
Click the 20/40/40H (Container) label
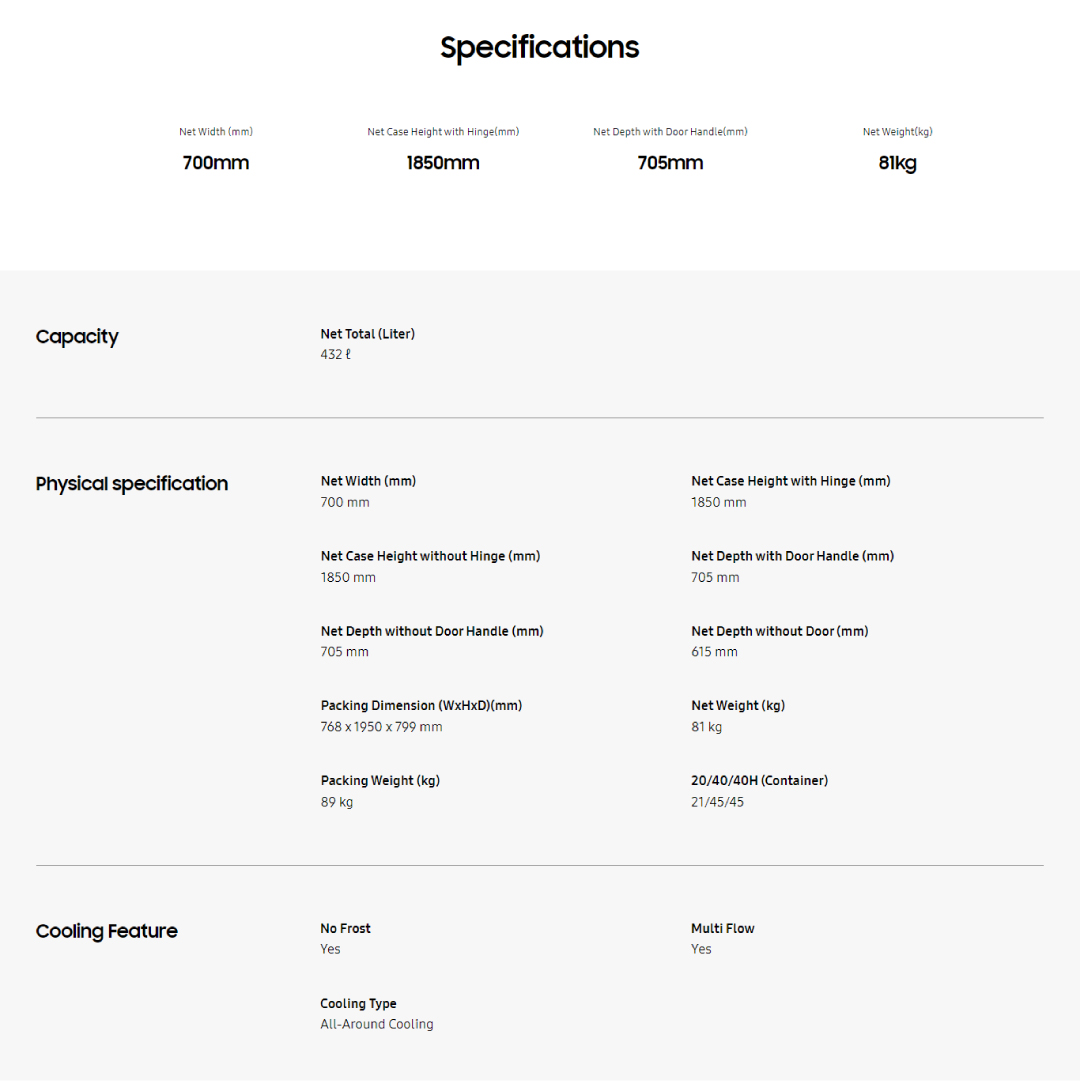tap(759, 781)
